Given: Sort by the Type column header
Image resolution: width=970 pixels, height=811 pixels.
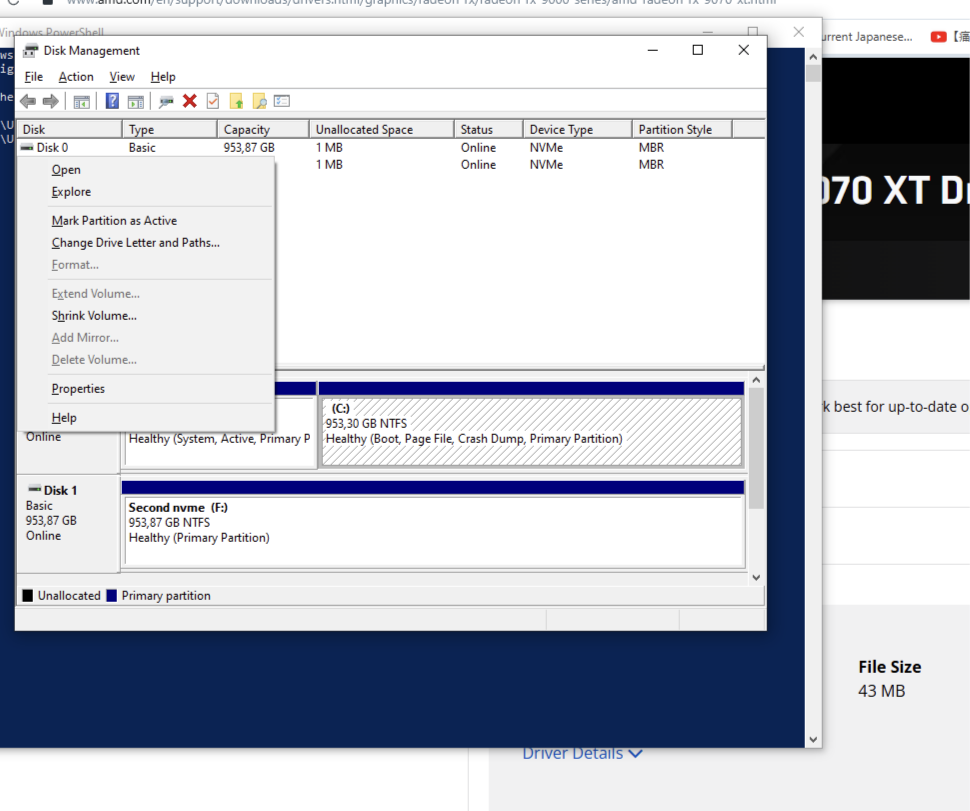Looking at the screenshot, I should coord(170,129).
